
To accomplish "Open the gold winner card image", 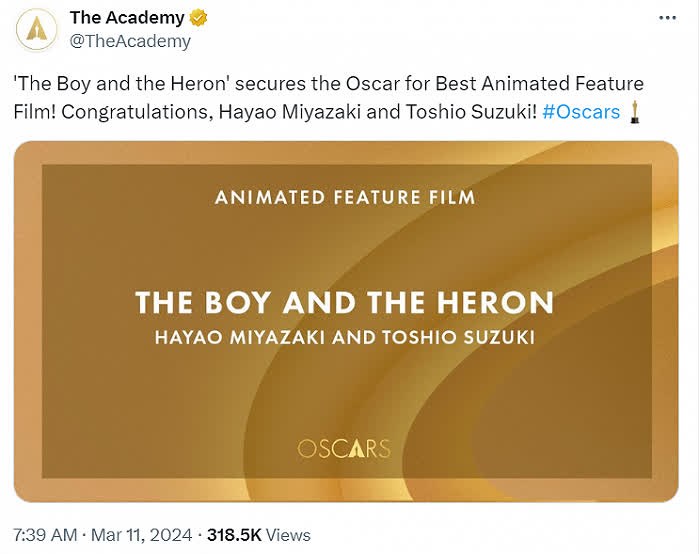I will coord(346,321).
